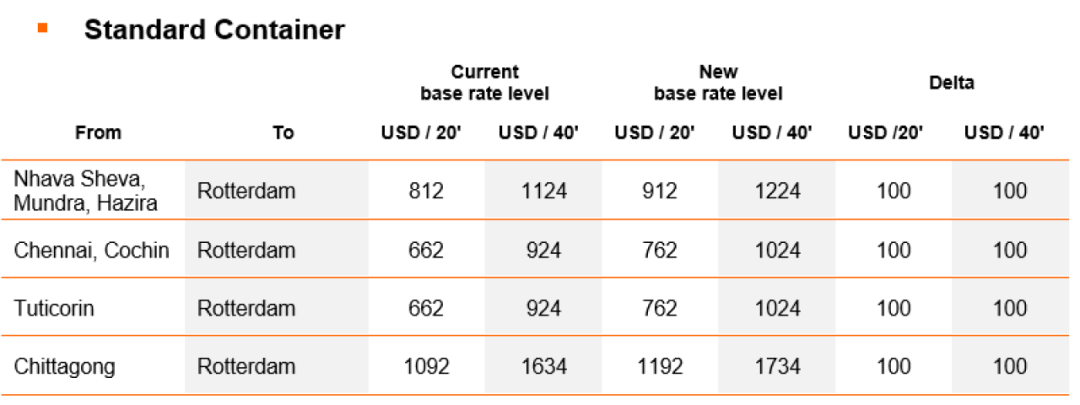
Task: Select the Standard Container heading
Action: coord(214,30)
